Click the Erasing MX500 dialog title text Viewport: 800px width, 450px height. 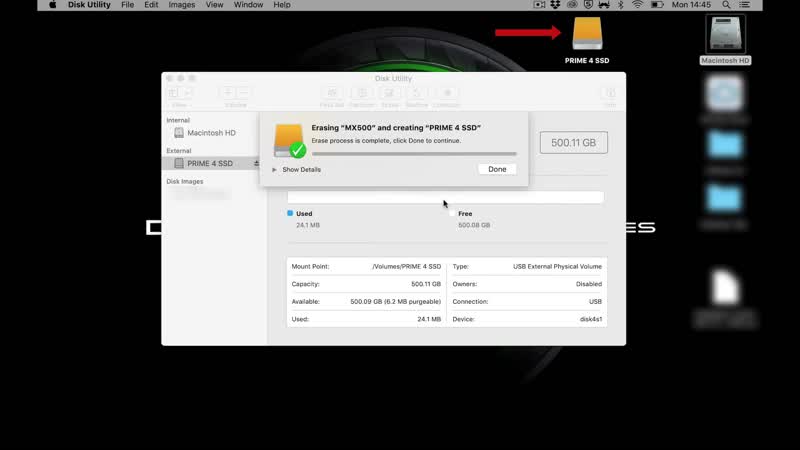(396, 128)
